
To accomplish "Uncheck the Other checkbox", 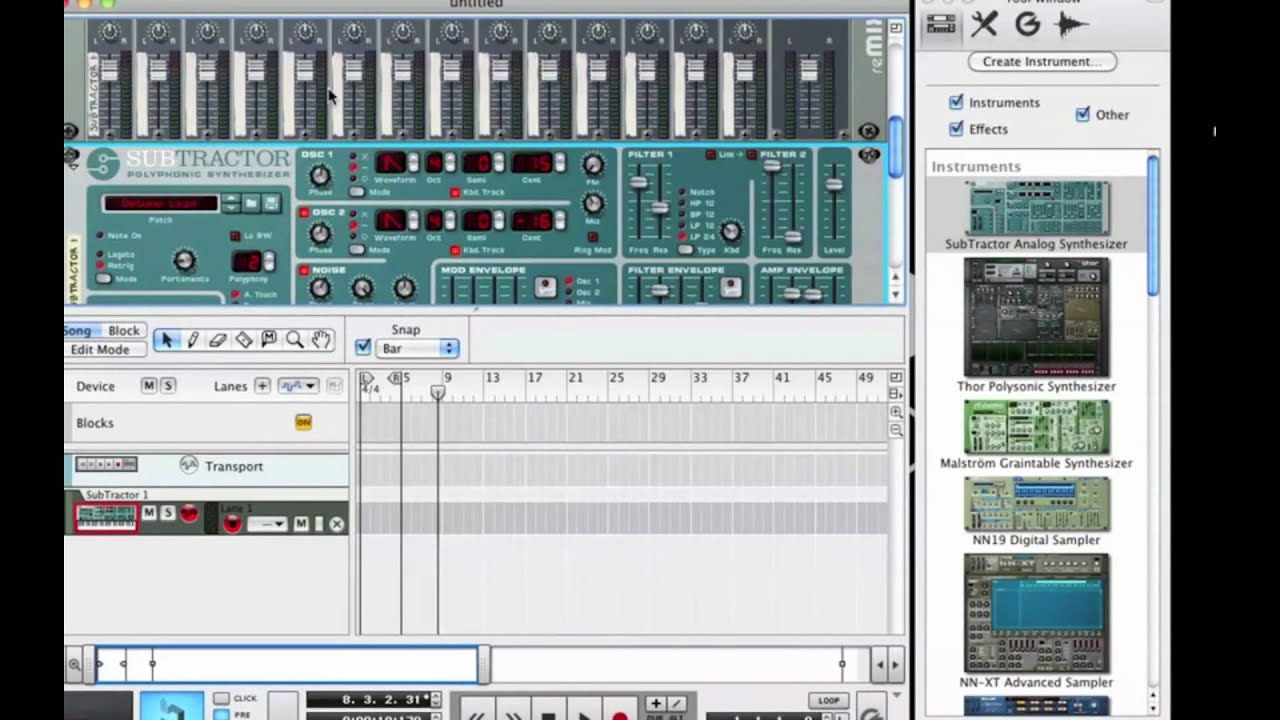I will 1082,114.
